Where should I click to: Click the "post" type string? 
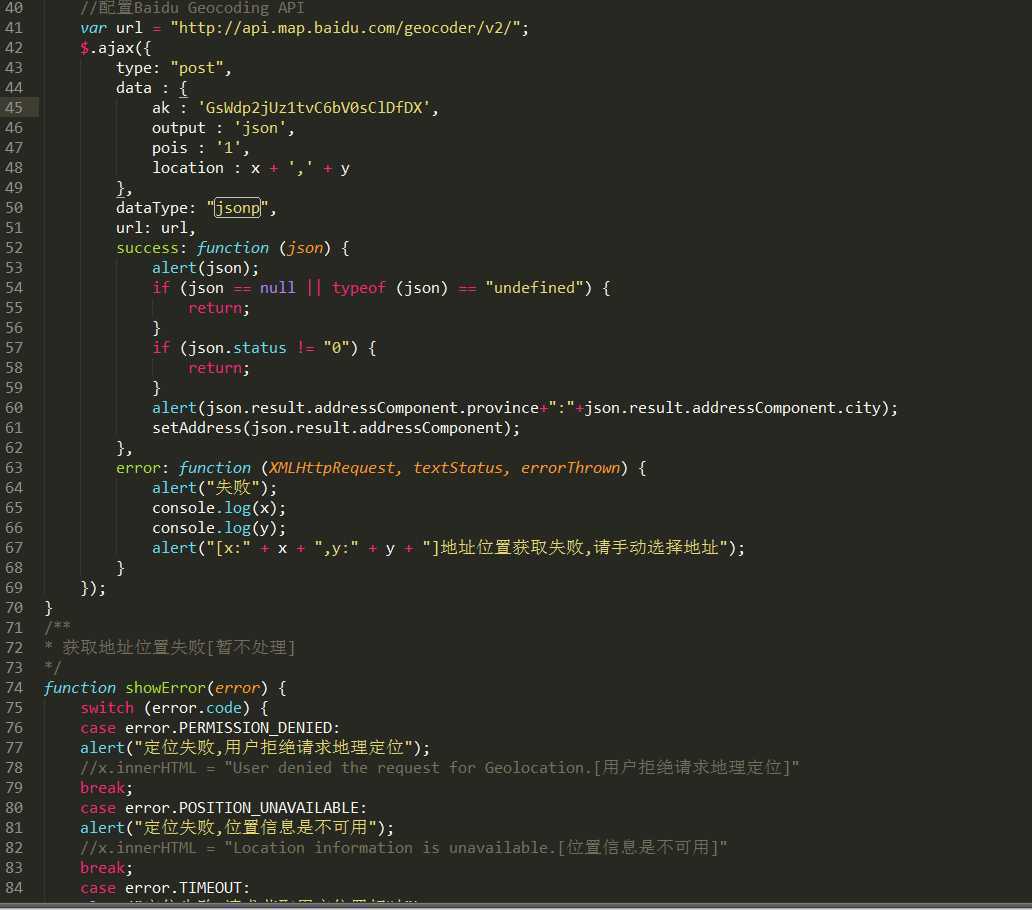[197, 68]
